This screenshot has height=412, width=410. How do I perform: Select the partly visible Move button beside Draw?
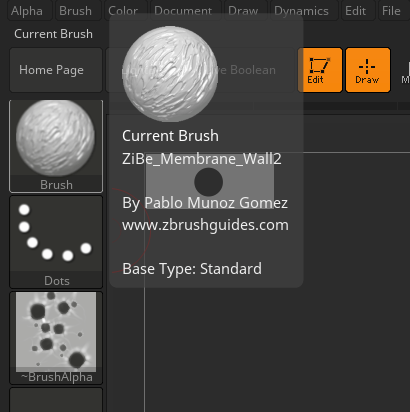click(405, 70)
